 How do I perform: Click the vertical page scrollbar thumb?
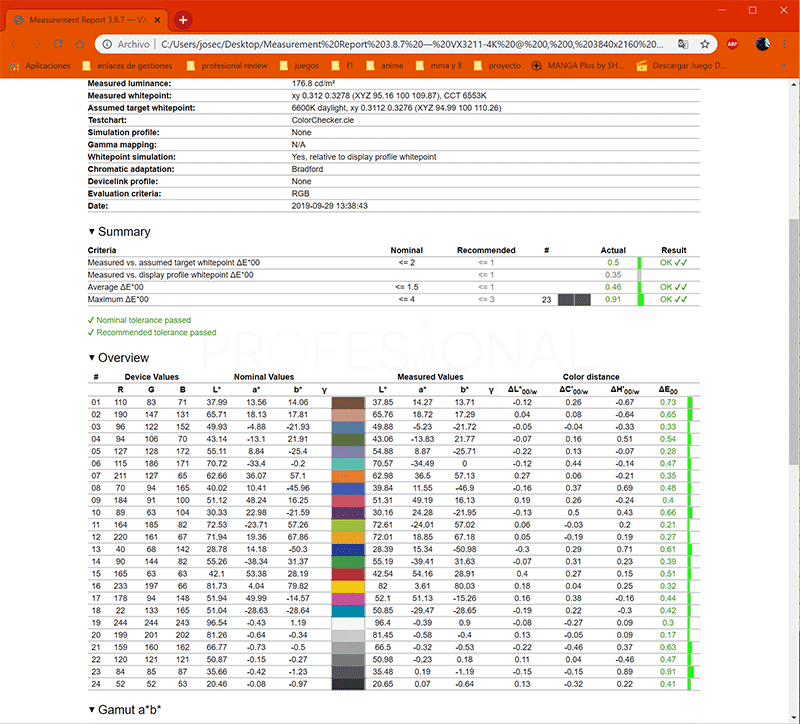coord(794,342)
